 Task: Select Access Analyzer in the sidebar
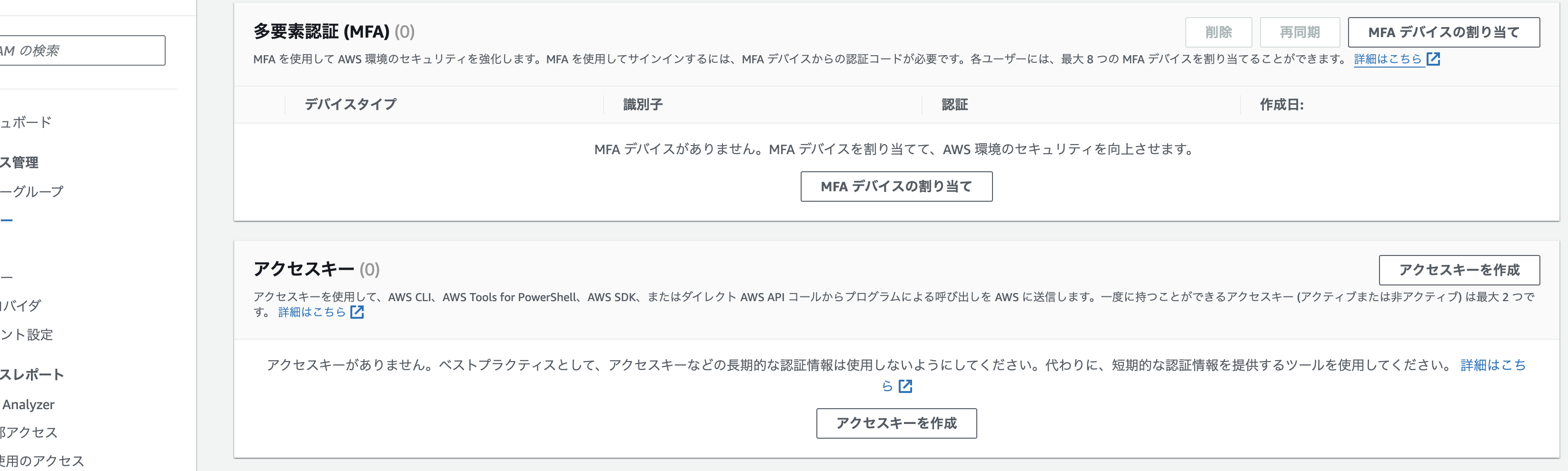coord(28,404)
